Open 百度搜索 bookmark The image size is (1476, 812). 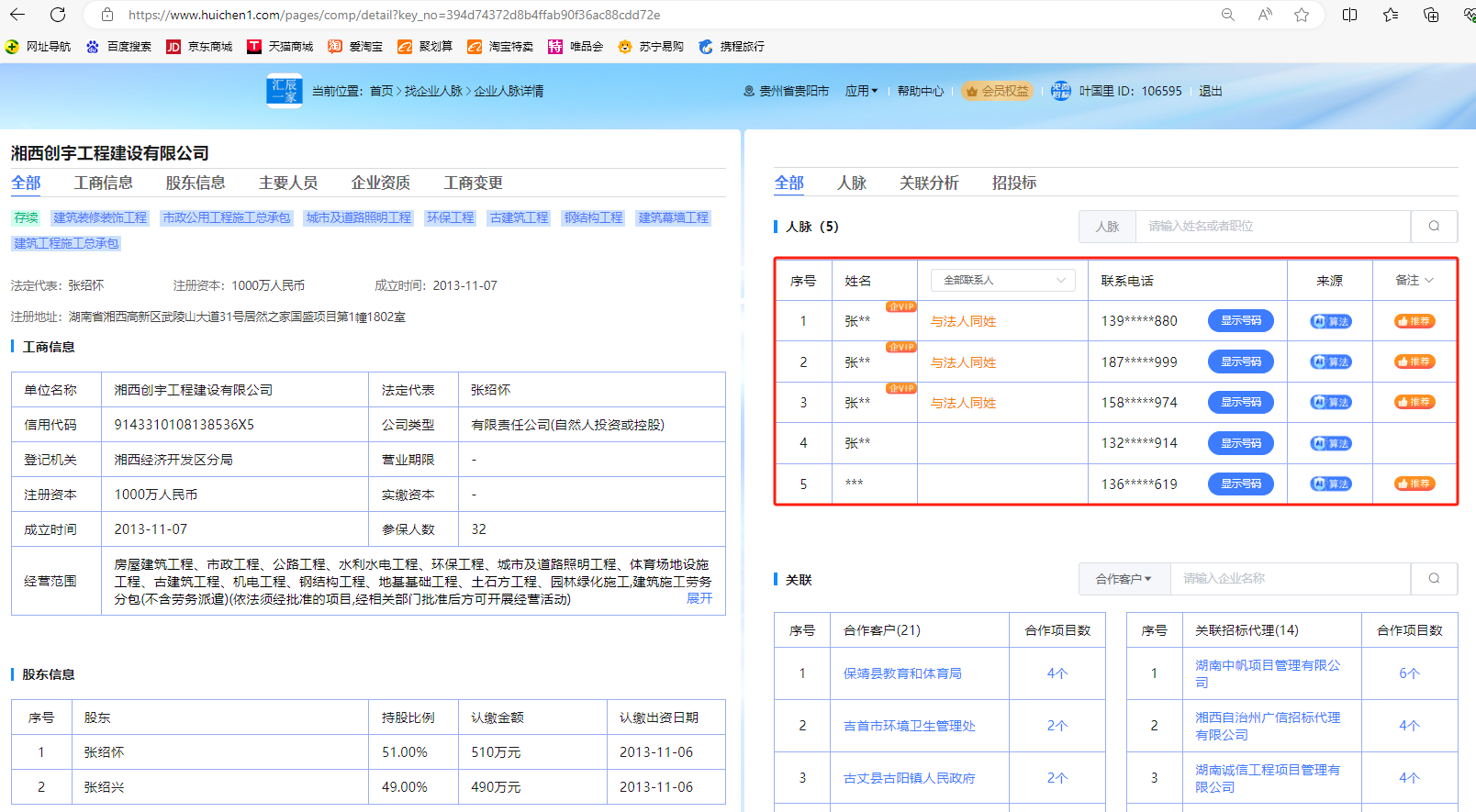click(118, 46)
